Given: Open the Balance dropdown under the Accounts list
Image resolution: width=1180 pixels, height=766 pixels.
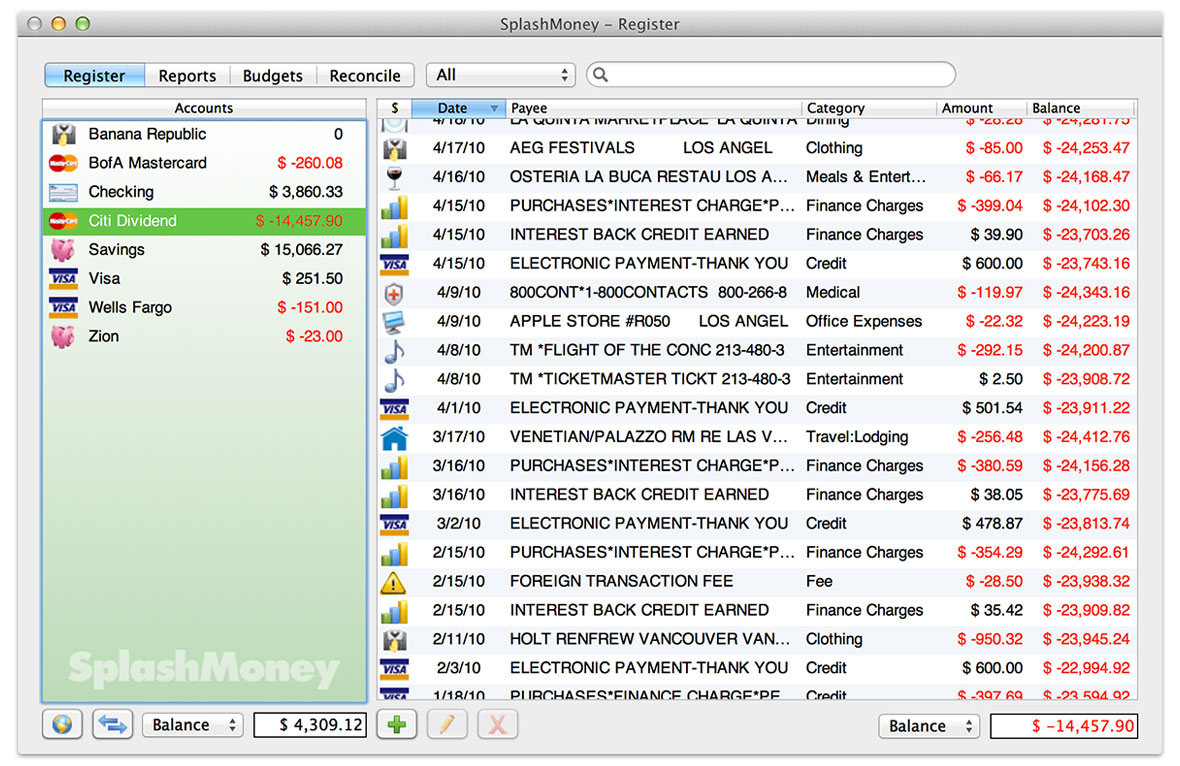Looking at the screenshot, I should pyautogui.click(x=193, y=725).
